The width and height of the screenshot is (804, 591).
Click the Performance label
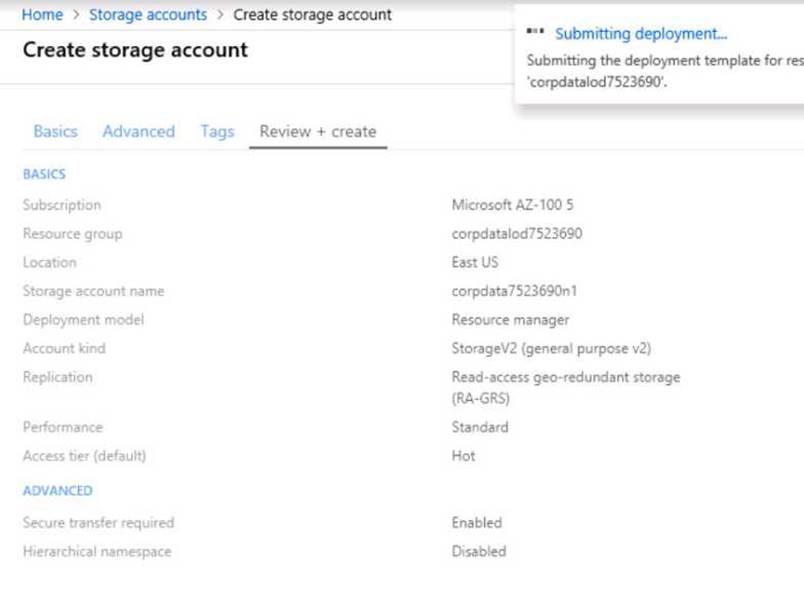pyautogui.click(x=63, y=427)
